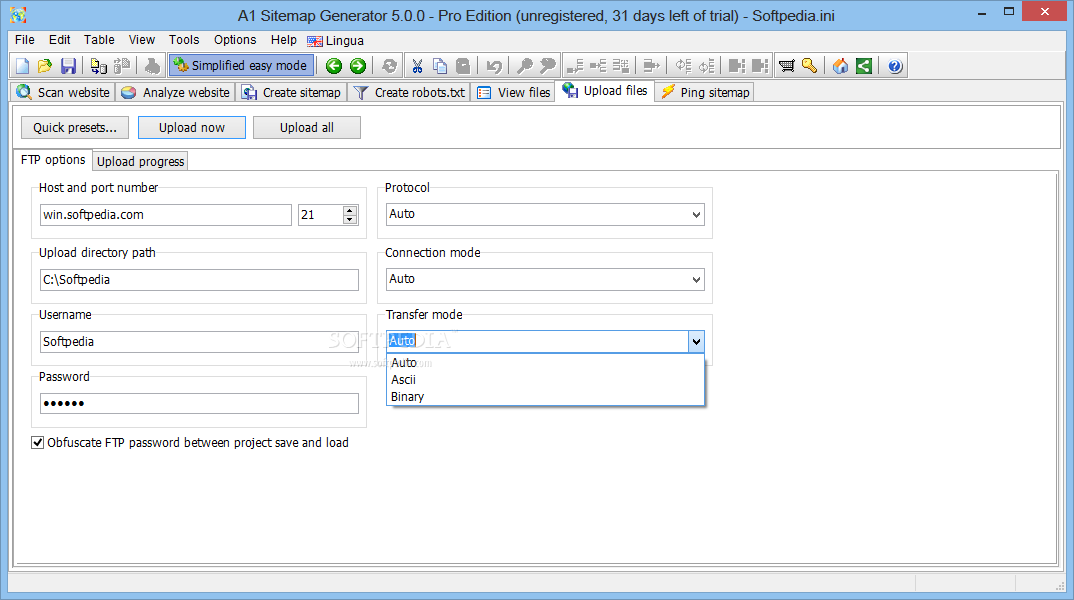Viewport: 1074px width, 600px height.
Task: Click the Undo arrow icon
Action: click(x=494, y=66)
